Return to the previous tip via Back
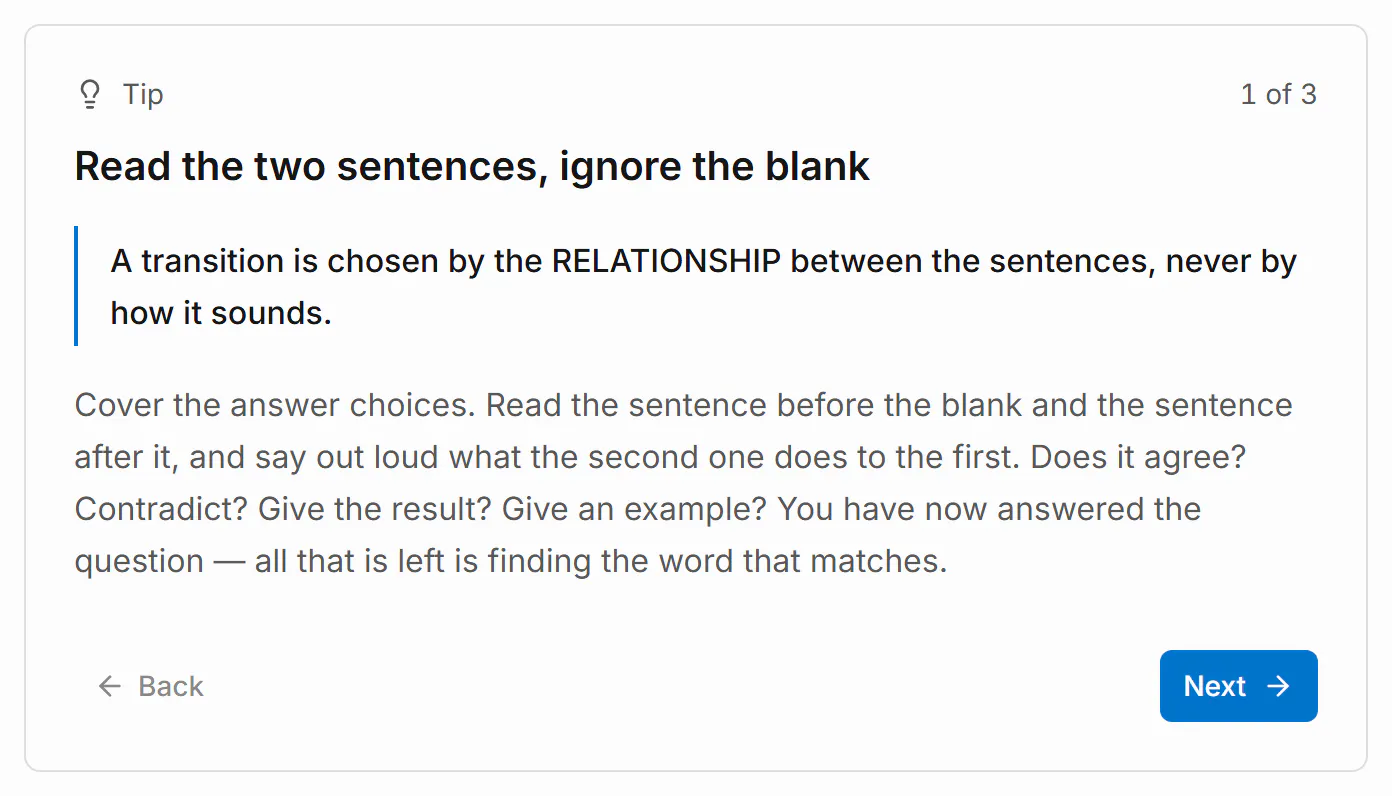This screenshot has width=1392, height=796. [x=151, y=686]
